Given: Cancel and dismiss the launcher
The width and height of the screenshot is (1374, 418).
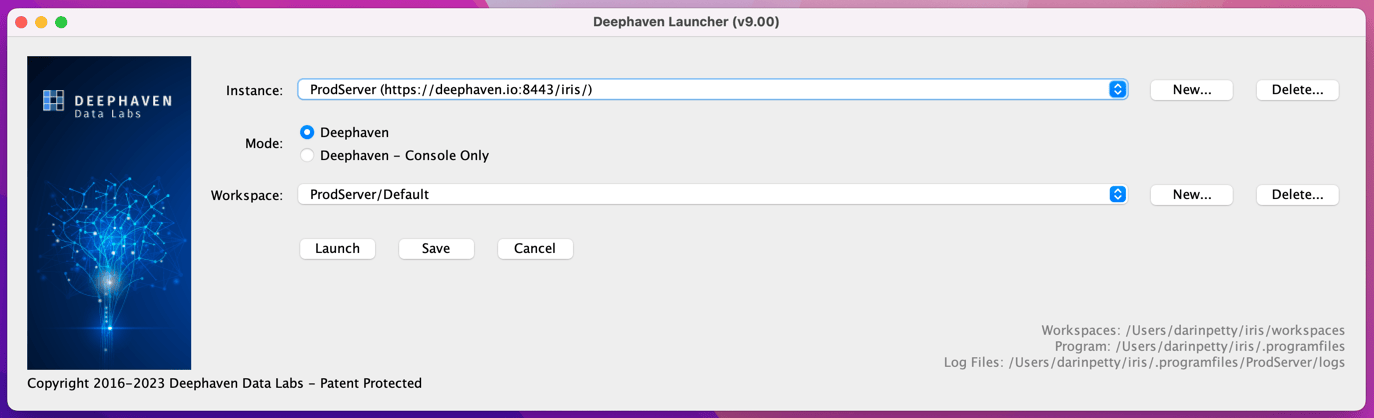Looking at the screenshot, I should (535, 249).
